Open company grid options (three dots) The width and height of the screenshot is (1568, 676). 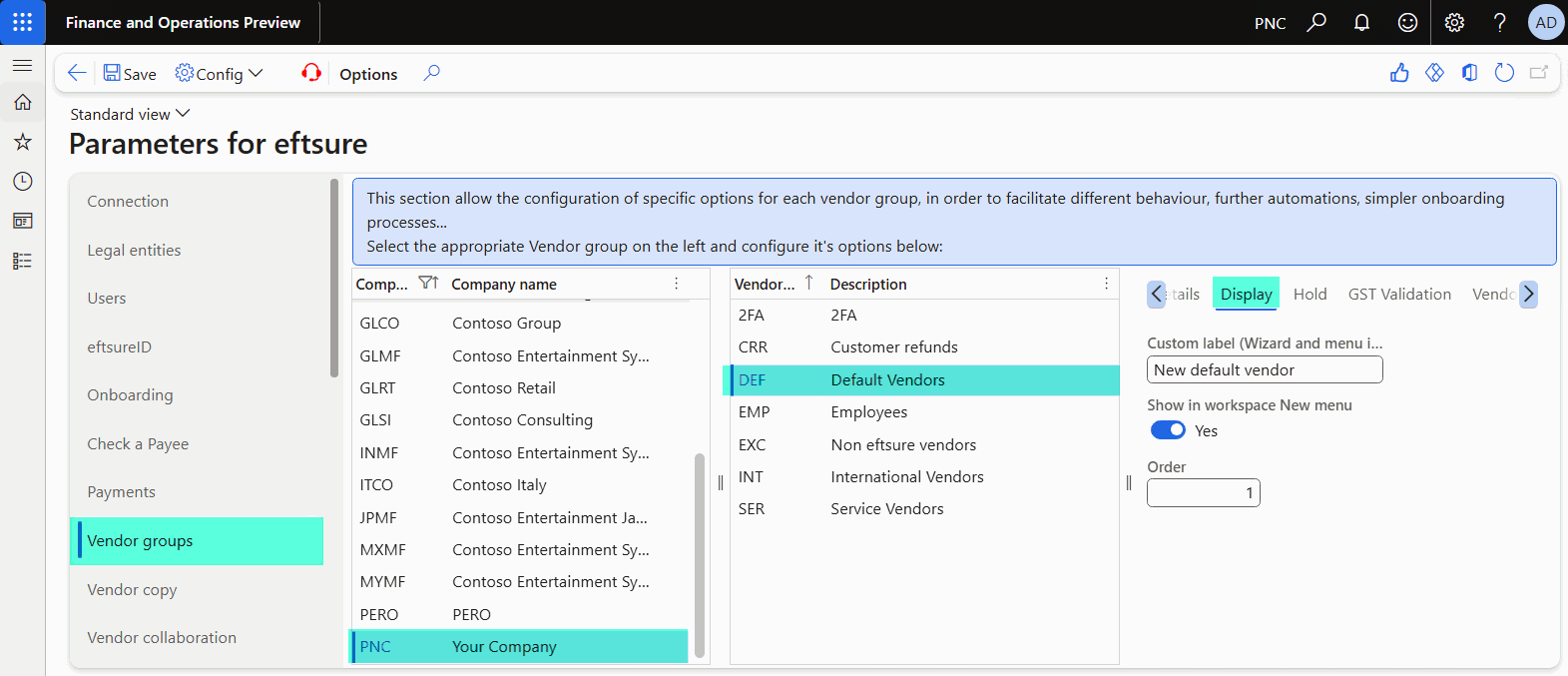tap(677, 284)
